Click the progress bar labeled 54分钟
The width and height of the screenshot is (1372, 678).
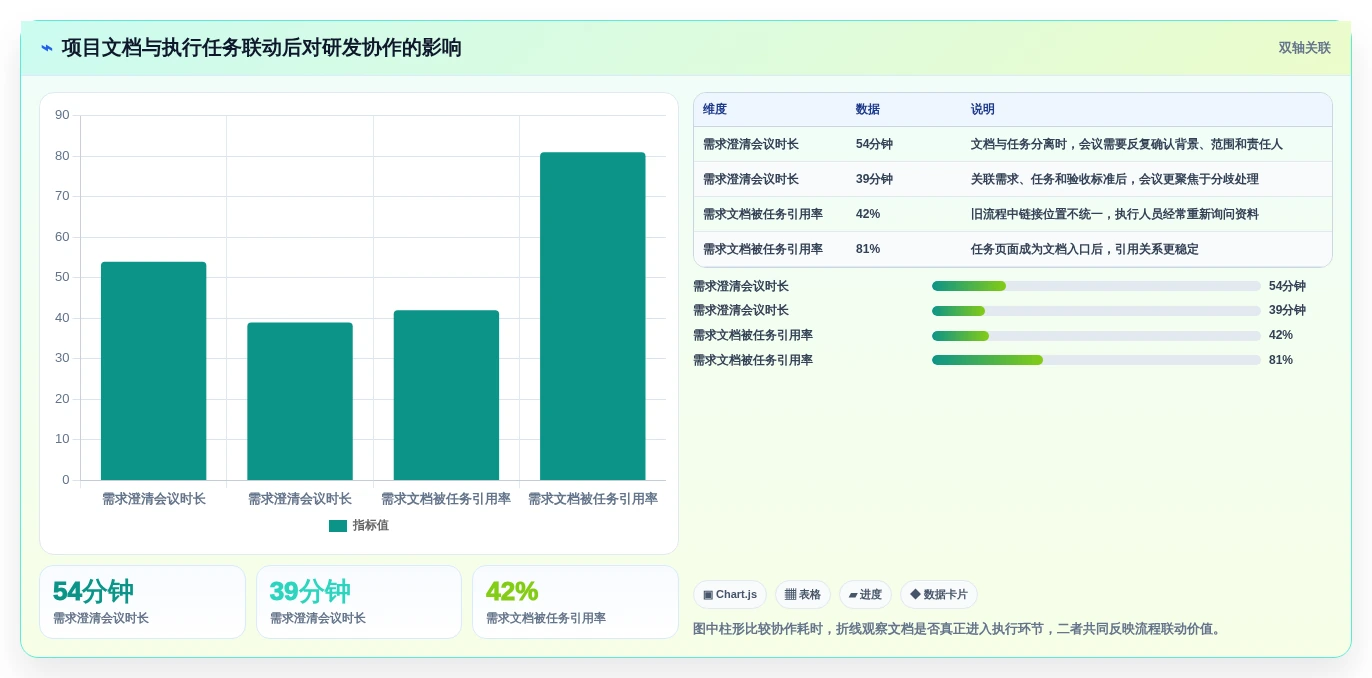1096,286
